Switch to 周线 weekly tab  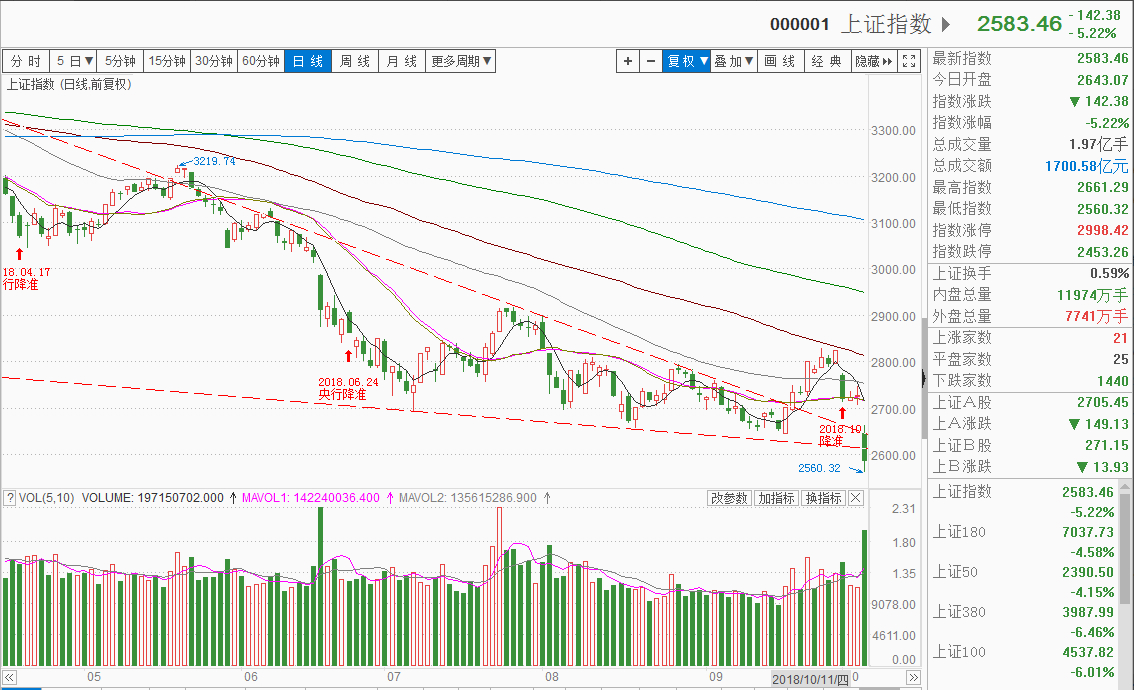click(355, 61)
